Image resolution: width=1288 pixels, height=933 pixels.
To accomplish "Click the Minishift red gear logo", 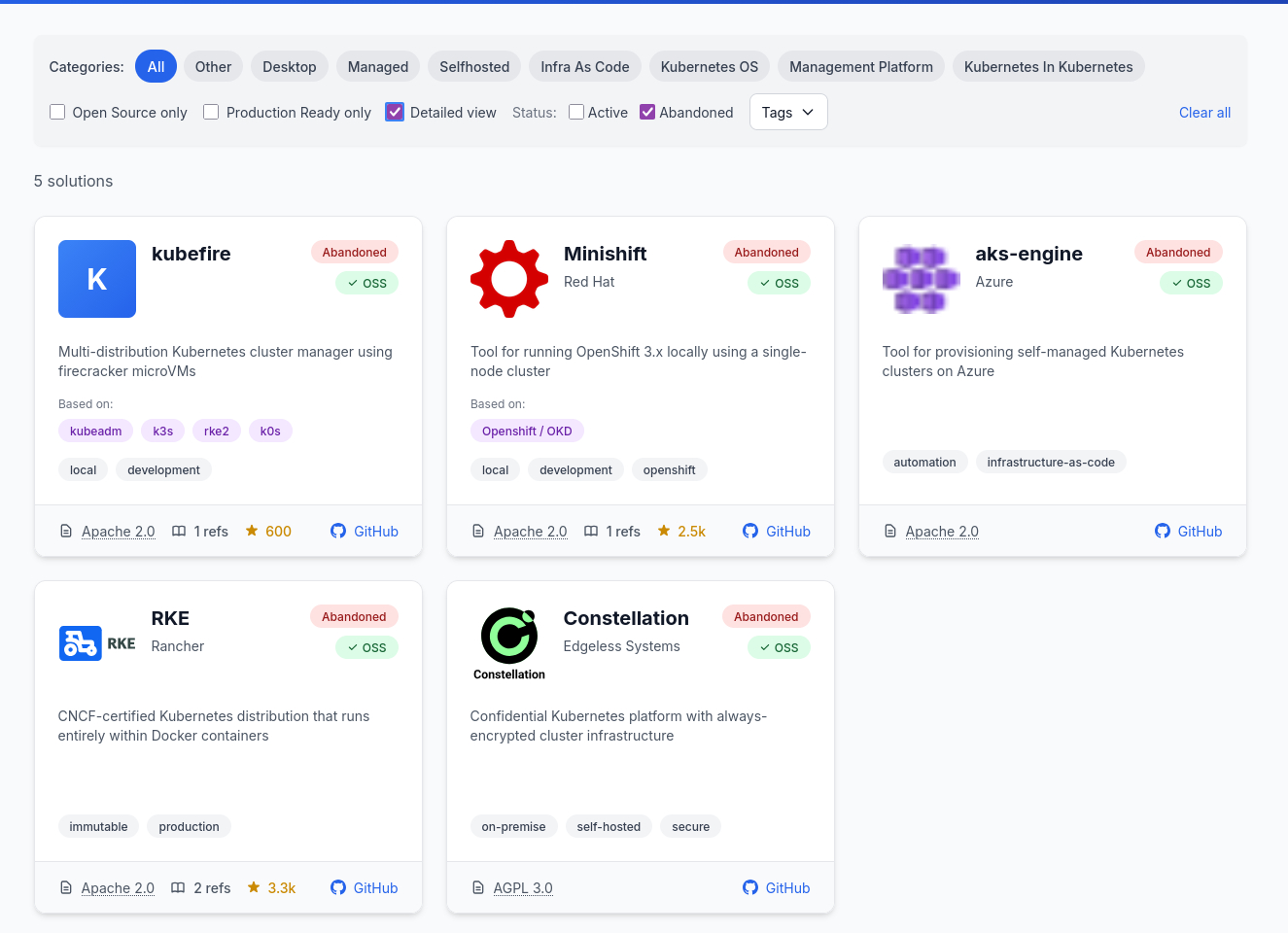I will click(509, 279).
